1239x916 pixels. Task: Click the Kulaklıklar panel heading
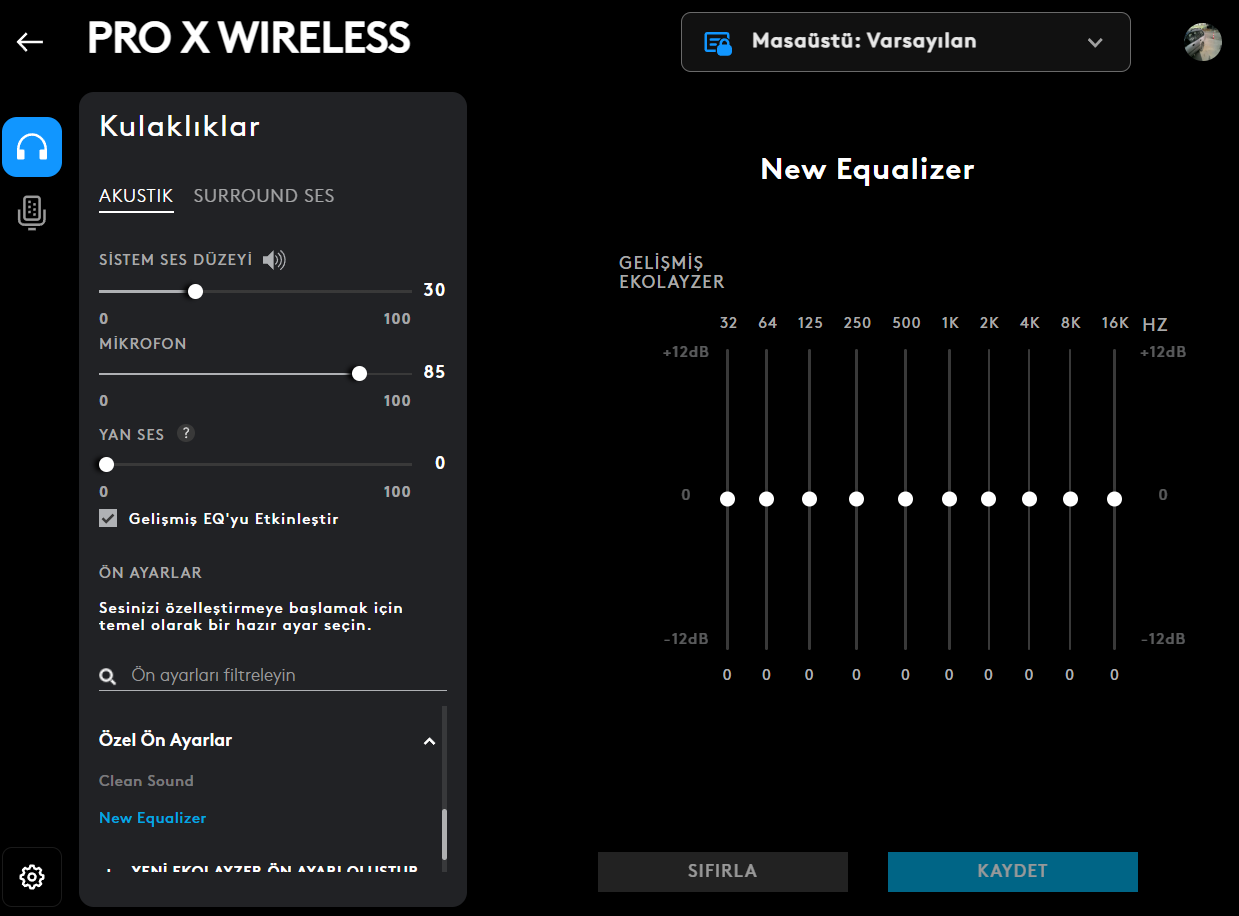[x=180, y=127]
